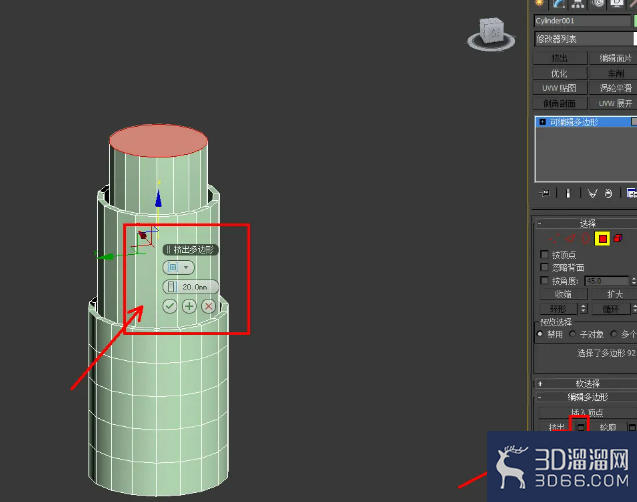
Task: Open the Display panel tab icon
Action: tap(617, 3)
